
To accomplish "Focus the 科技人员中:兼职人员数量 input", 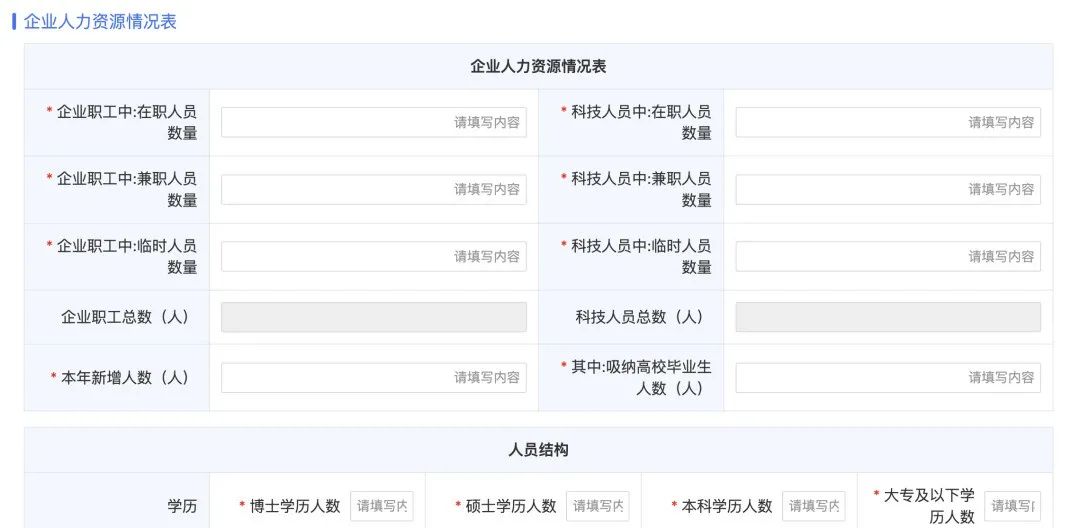I will [887, 189].
